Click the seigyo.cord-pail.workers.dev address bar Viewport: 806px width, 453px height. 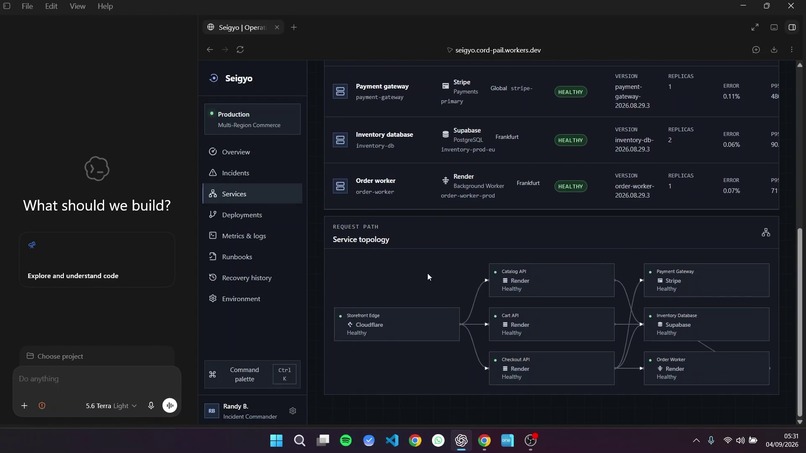pyautogui.click(x=493, y=50)
